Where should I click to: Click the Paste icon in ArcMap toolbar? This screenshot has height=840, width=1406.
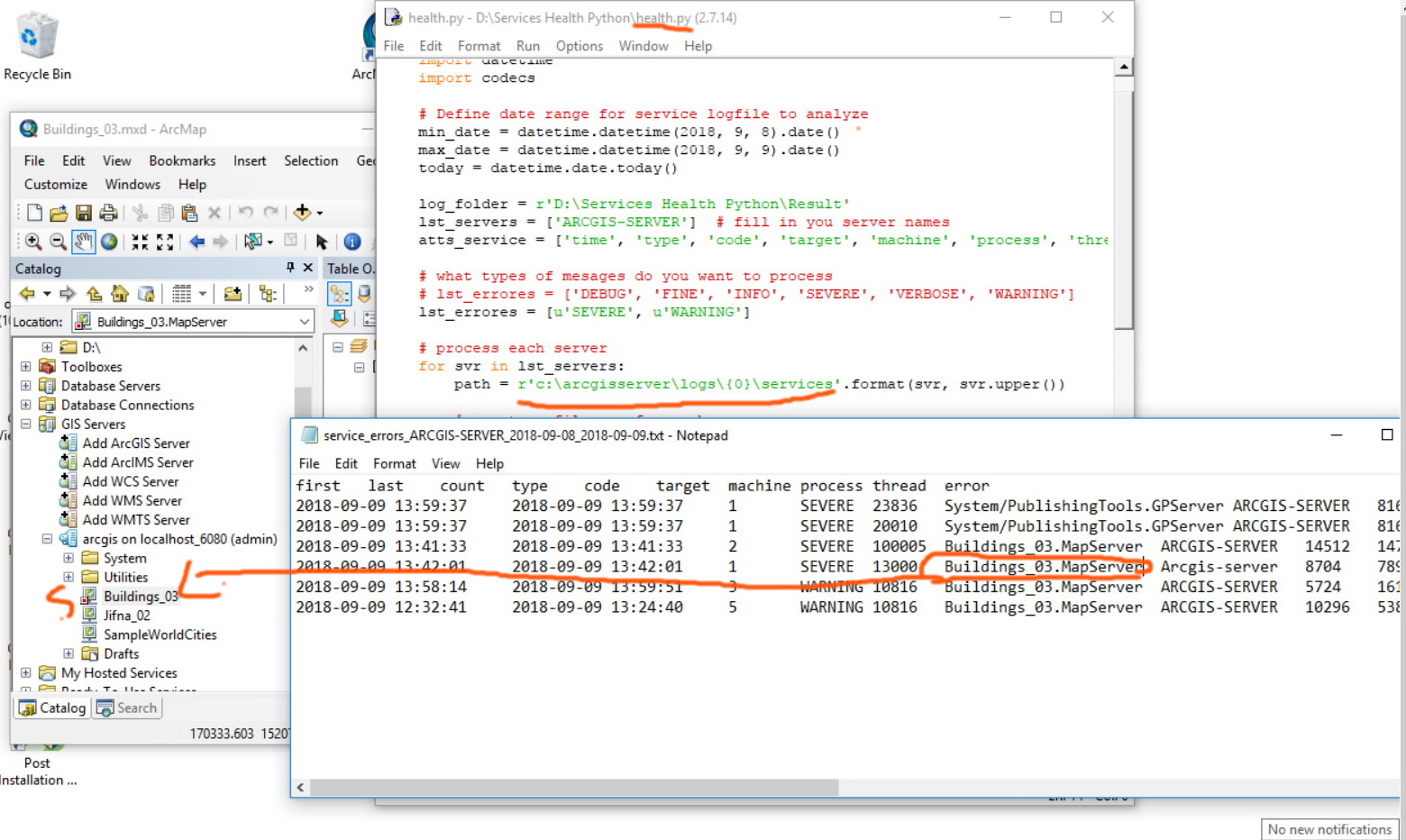[x=189, y=213]
